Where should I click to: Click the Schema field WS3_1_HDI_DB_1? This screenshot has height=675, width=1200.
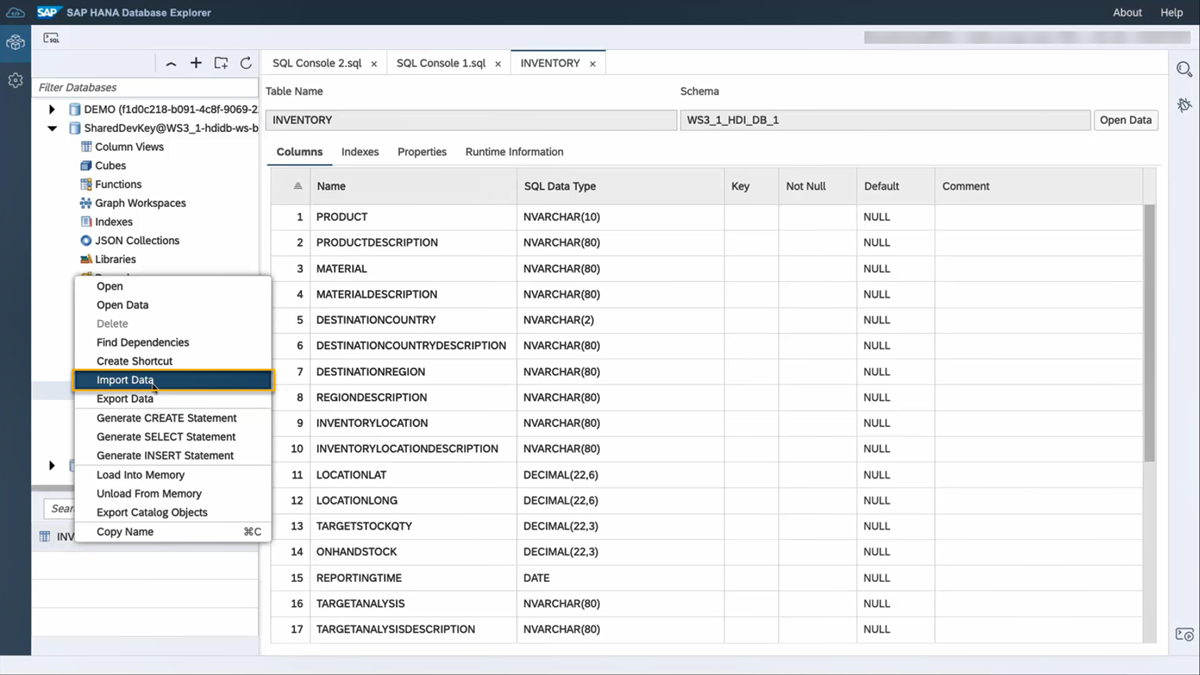[885, 120]
